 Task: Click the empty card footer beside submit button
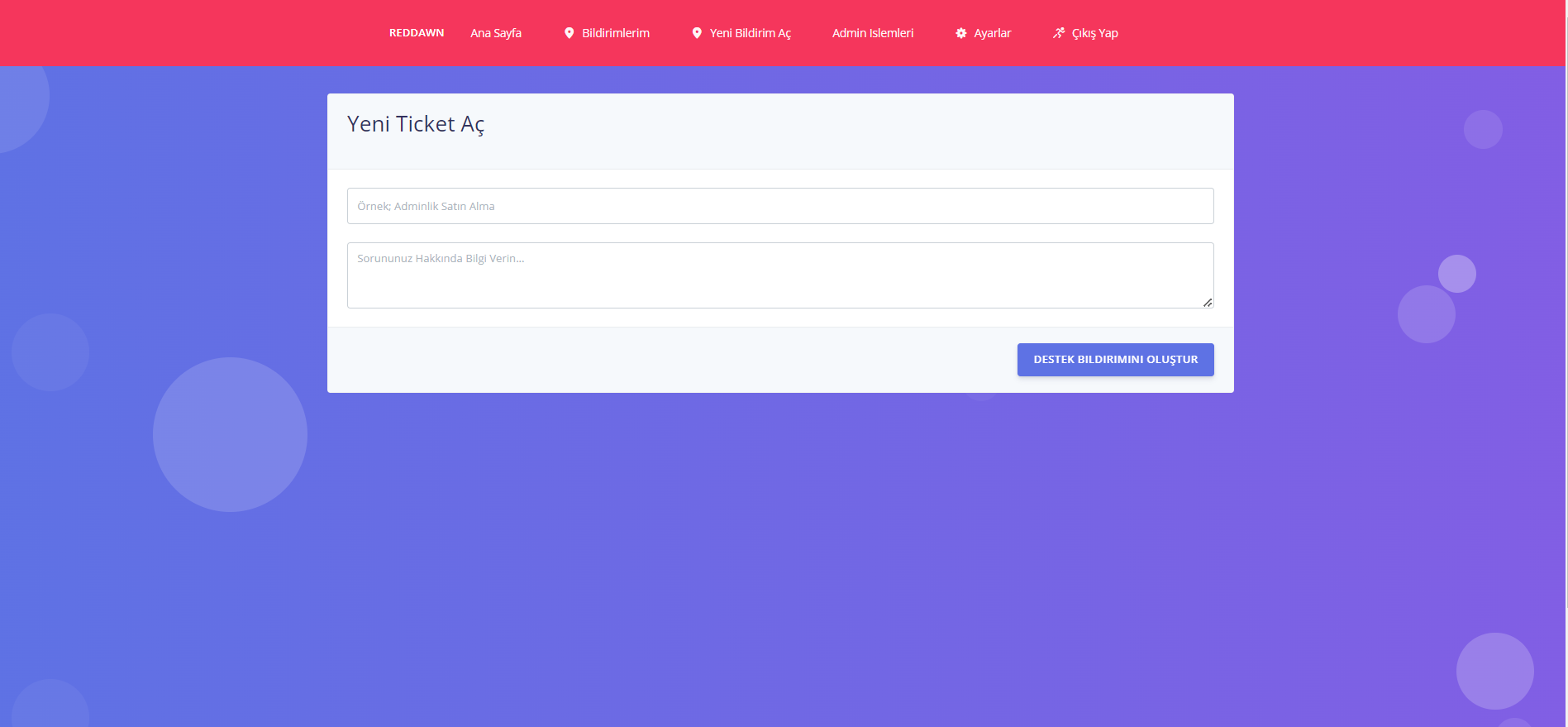[x=671, y=360]
